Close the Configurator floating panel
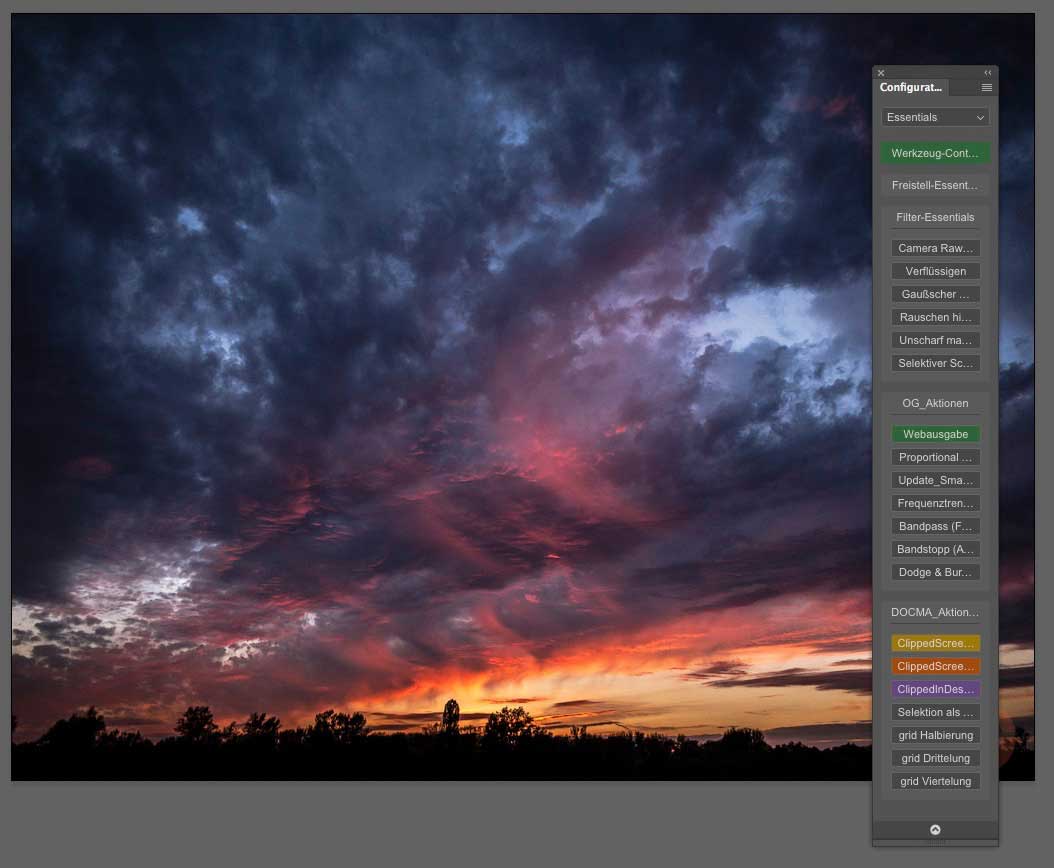The width and height of the screenshot is (1054, 868). [x=881, y=73]
